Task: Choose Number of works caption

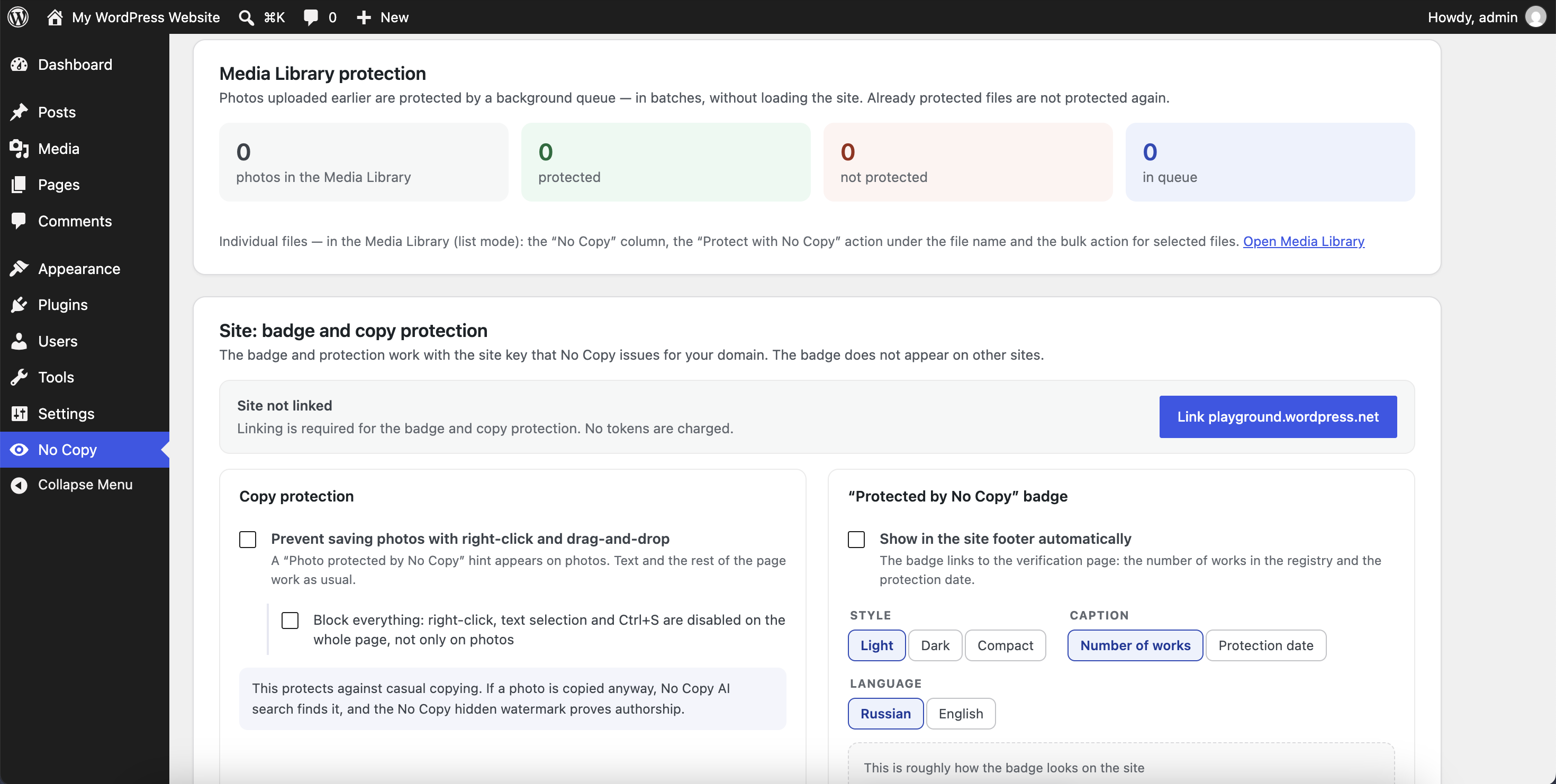Action: tap(1135, 645)
